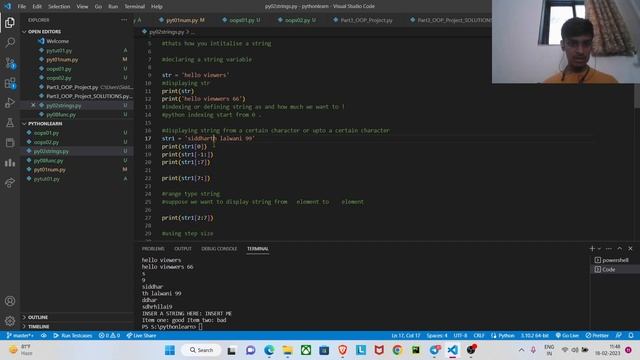
Task: Click Go Live in the status bar
Action: pos(567,336)
